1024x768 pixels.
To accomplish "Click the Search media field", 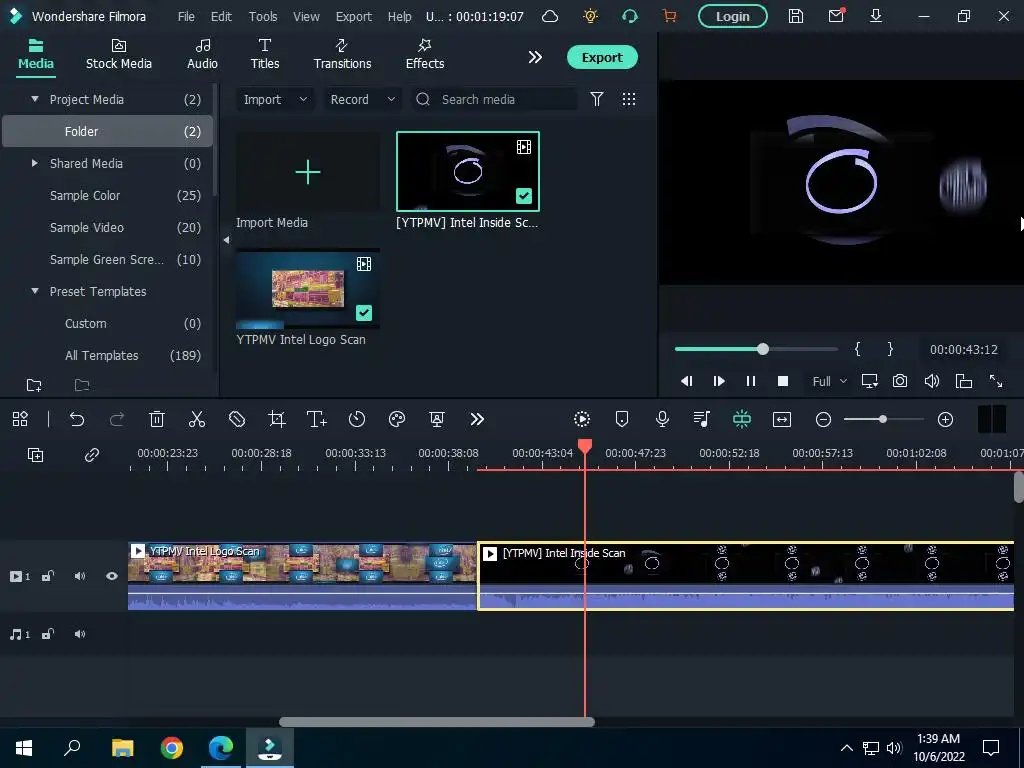I will pos(495,99).
